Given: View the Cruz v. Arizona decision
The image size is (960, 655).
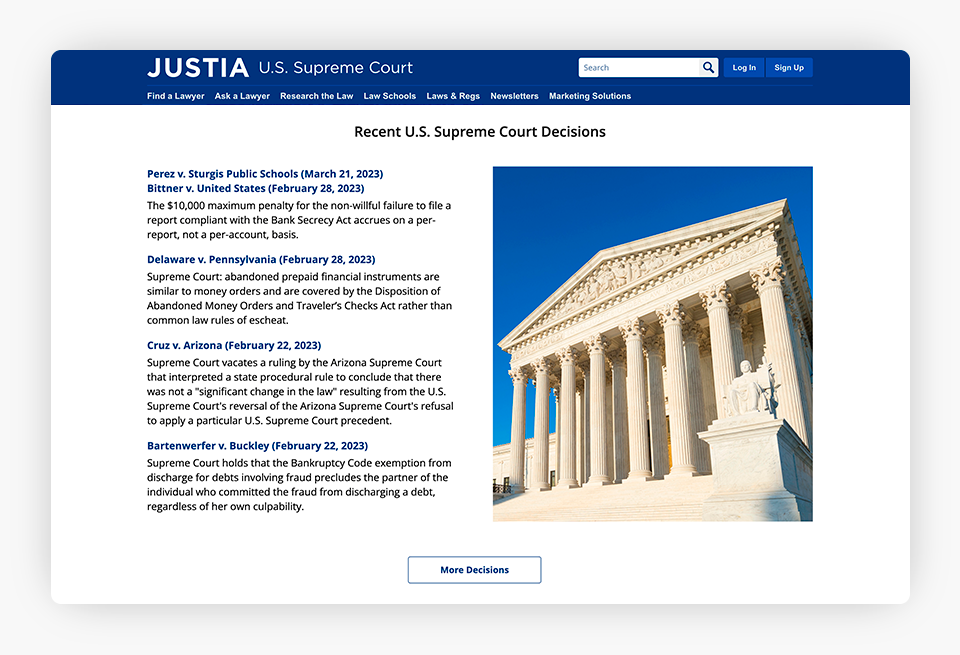Looking at the screenshot, I should (234, 346).
